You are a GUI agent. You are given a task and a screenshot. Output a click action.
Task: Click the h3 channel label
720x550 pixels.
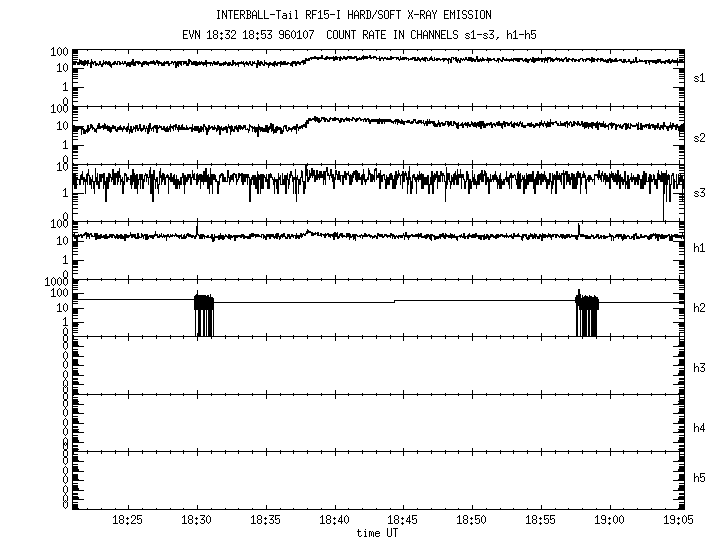coord(700,367)
